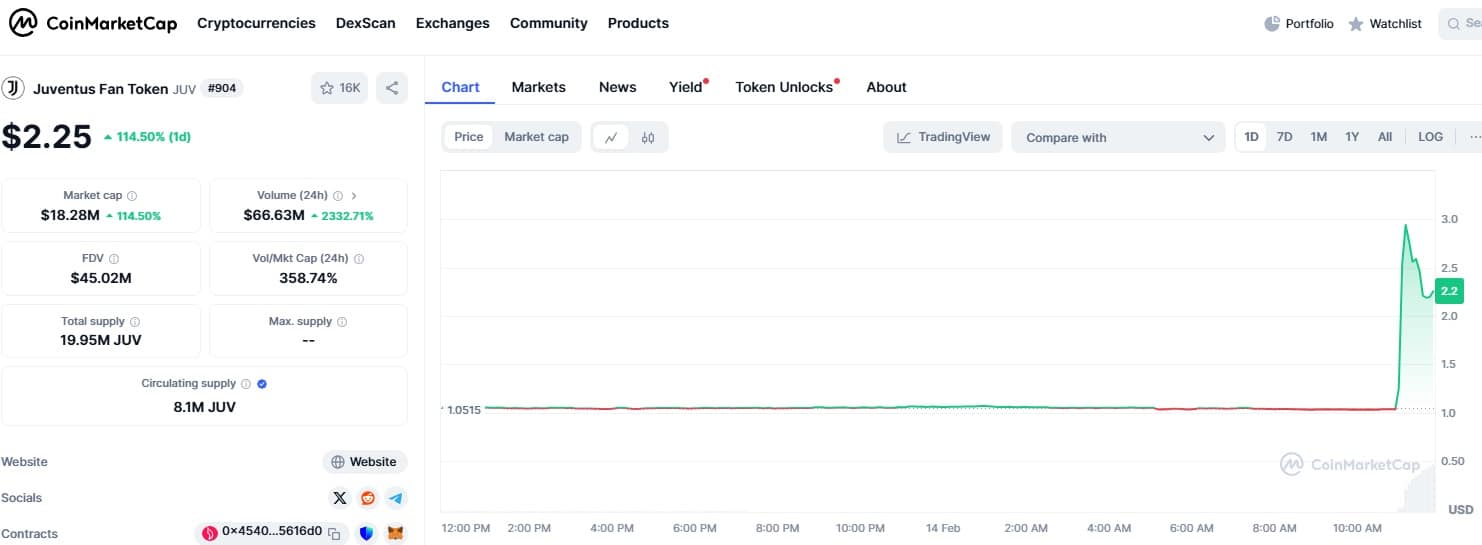
Task: Select the Market cap chart toggle
Action: click(x=536, y=137)
